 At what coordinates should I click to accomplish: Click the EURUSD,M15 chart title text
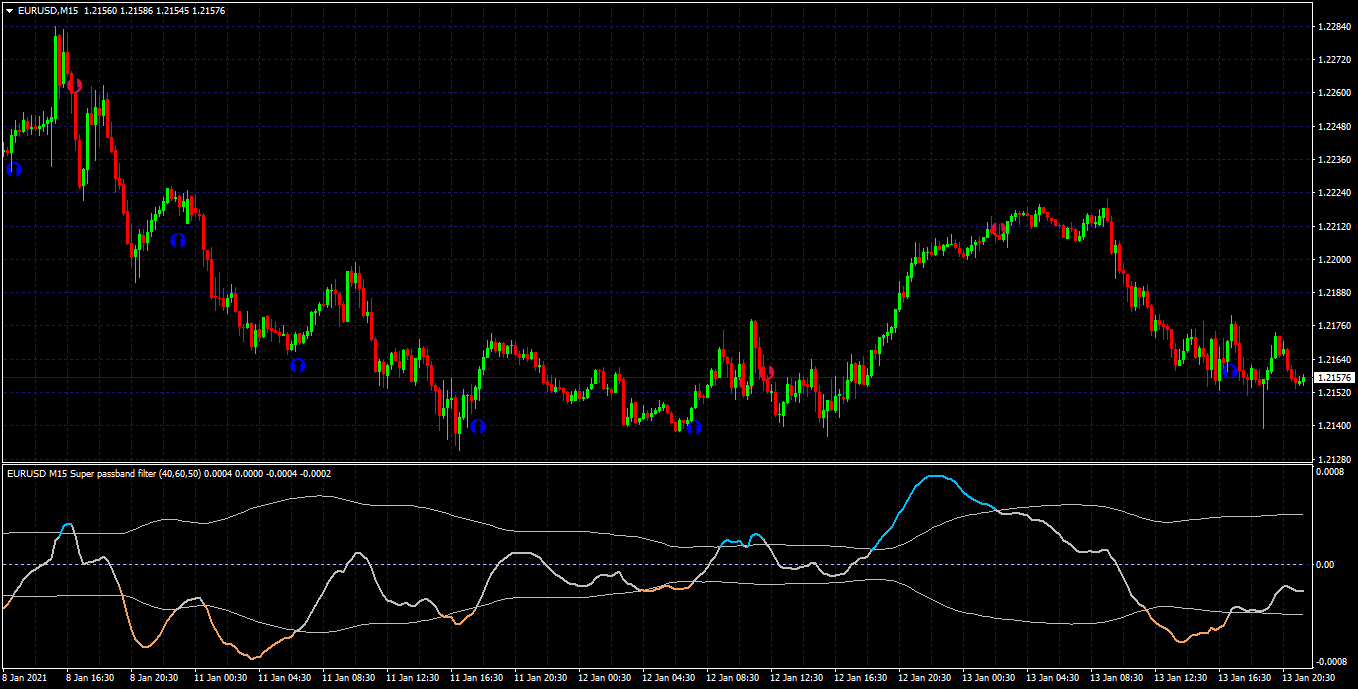tap(48, 10)
